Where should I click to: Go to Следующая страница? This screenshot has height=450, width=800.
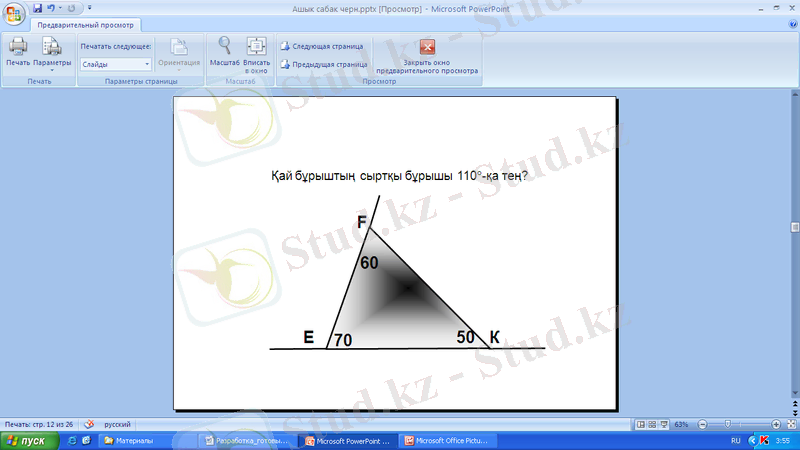[321, 46]
